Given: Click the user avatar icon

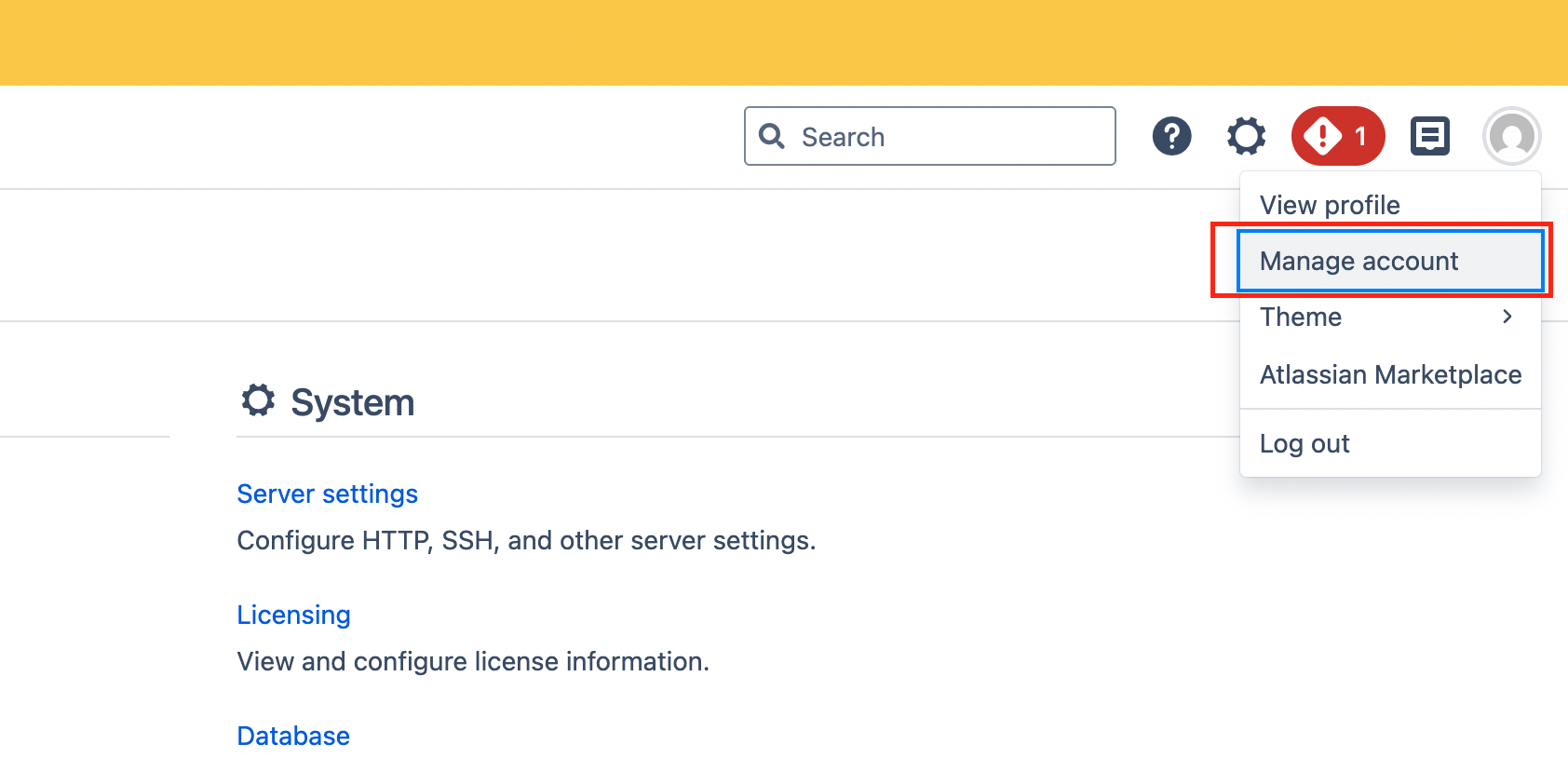Looking at the screenshot, I should coord(1512,136).
